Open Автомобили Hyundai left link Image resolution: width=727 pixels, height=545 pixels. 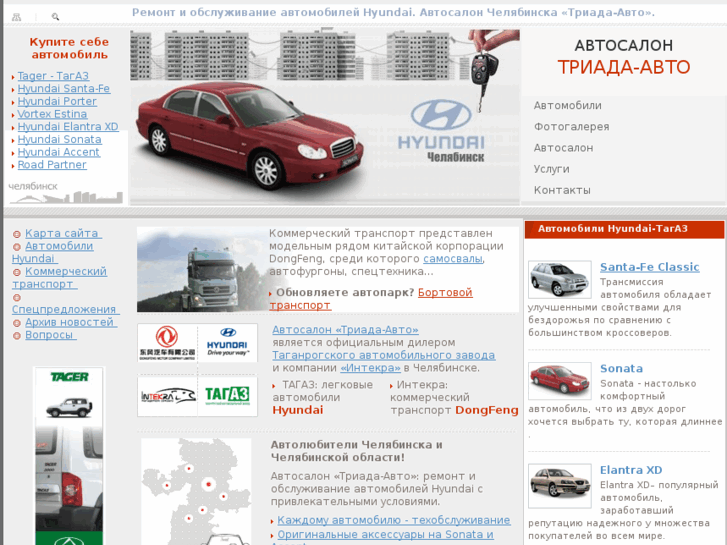click(52, 252)
